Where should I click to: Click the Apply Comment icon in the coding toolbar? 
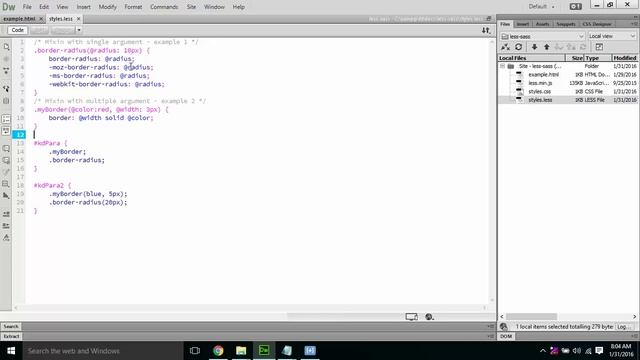[x=6, y=149]
